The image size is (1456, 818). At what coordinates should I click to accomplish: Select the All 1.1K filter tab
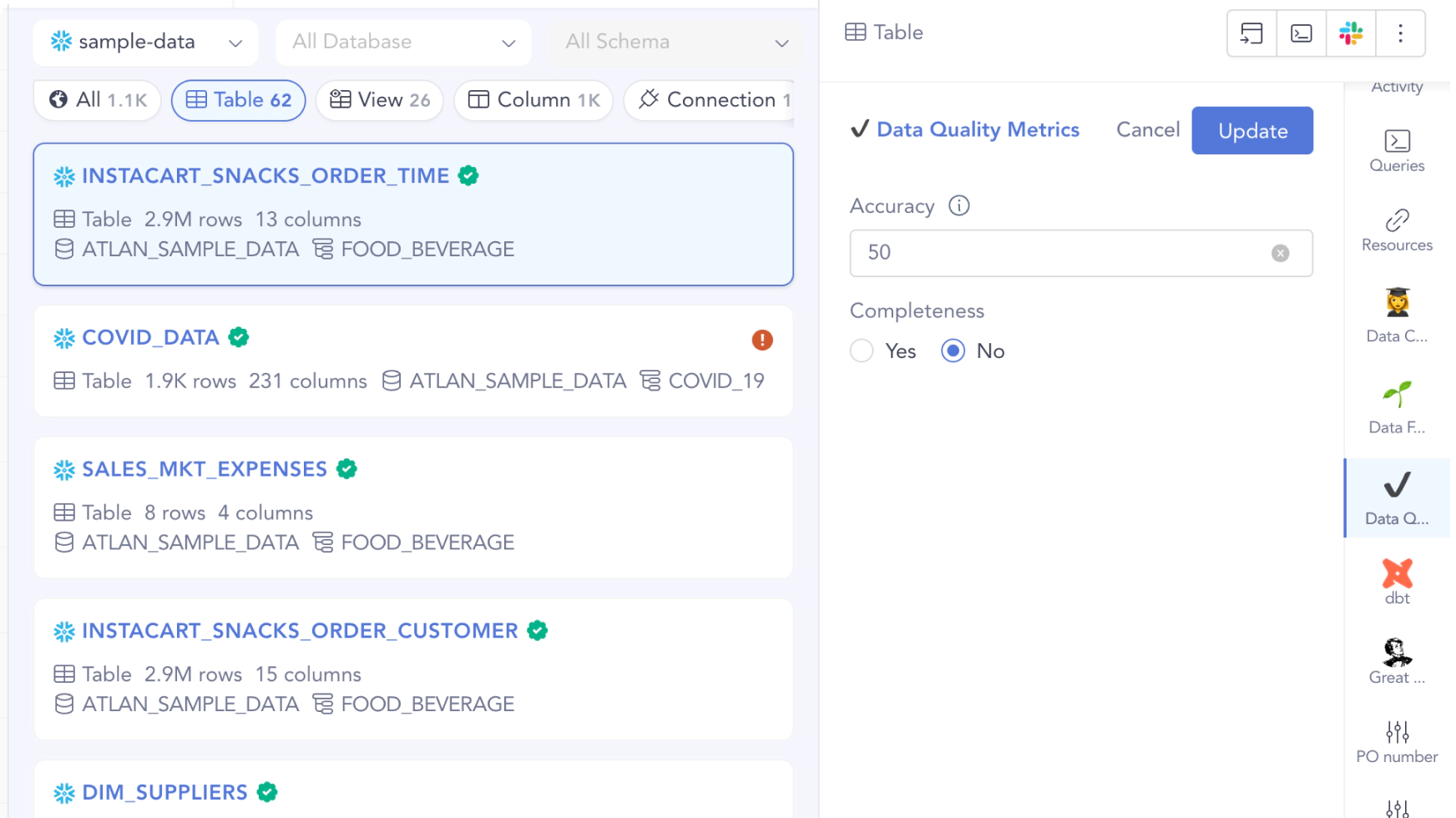tap(98, 100)
